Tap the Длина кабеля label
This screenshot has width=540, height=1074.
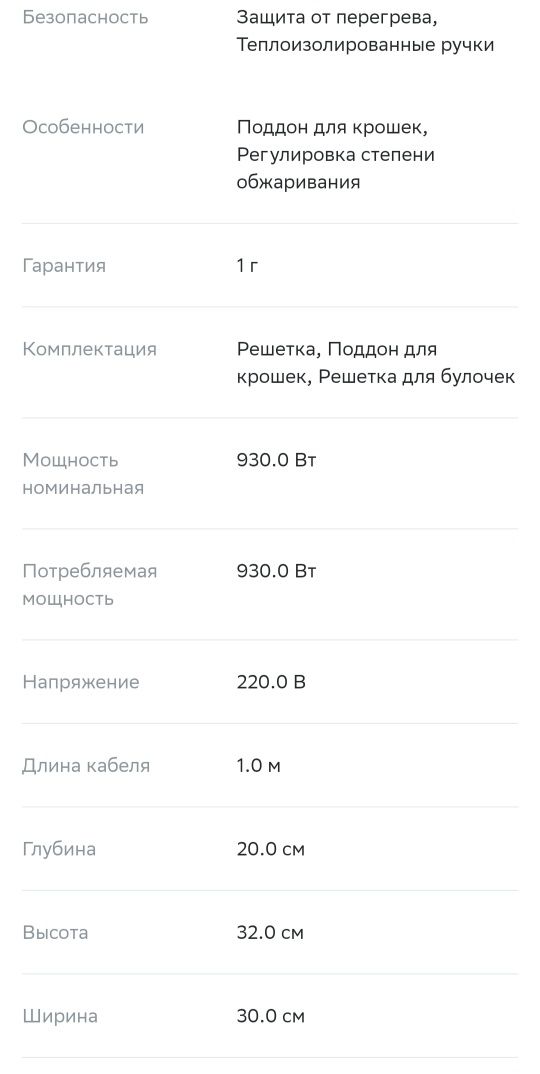click(x=86, y=766)
